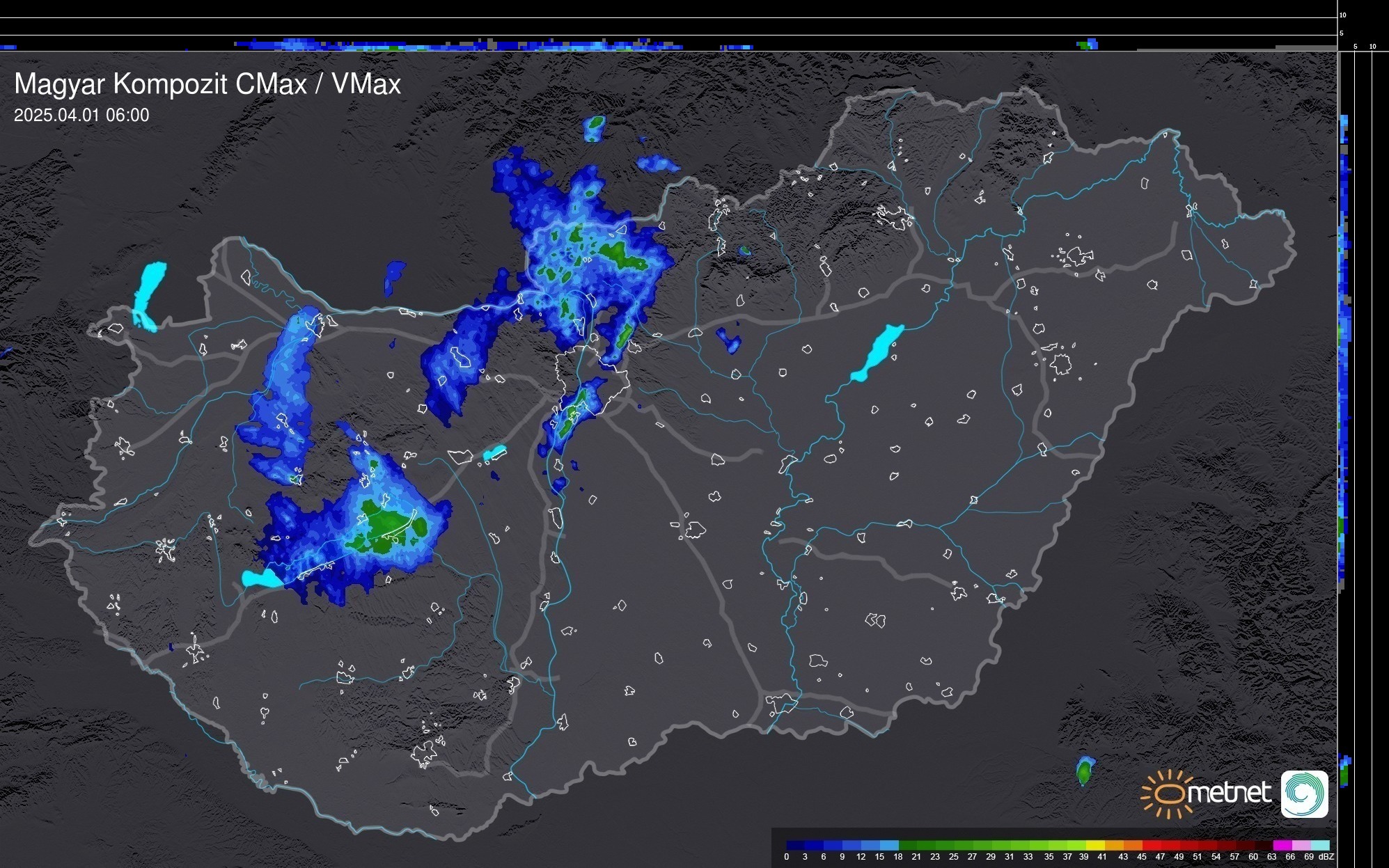Screen dimensions: 1389x868
Task: Click the "10" height label at top right
Action: [x=1343, y=15]
